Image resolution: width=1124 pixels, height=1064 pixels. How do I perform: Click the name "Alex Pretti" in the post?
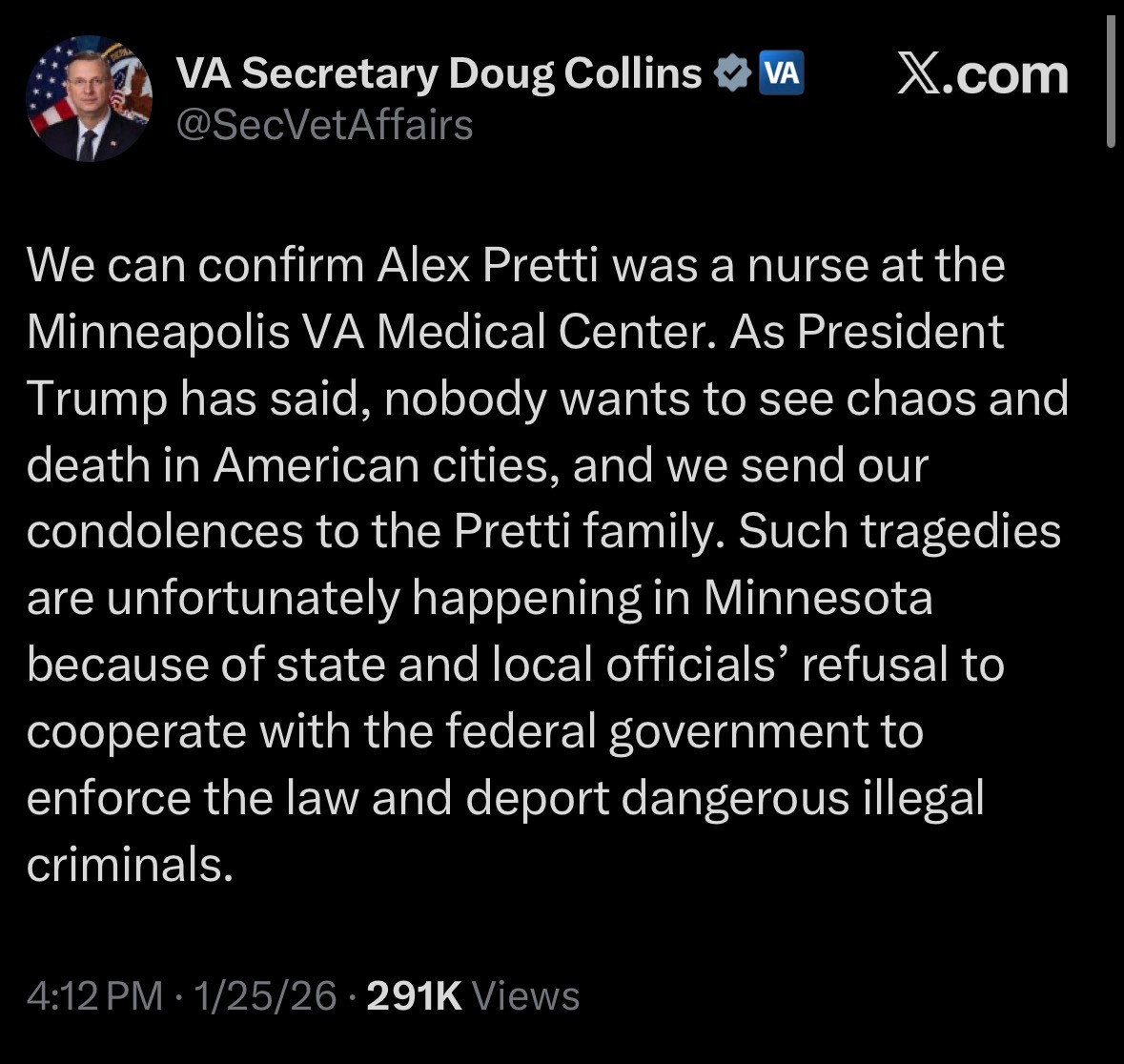click(x=488, y=266)
